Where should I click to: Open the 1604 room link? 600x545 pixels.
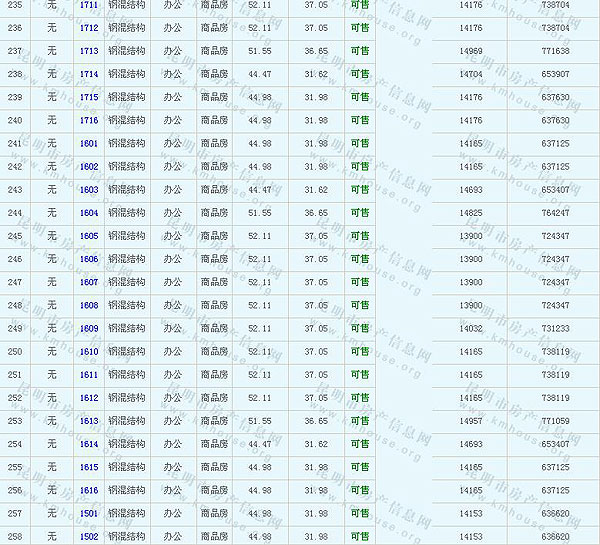[x=89, y=213]
